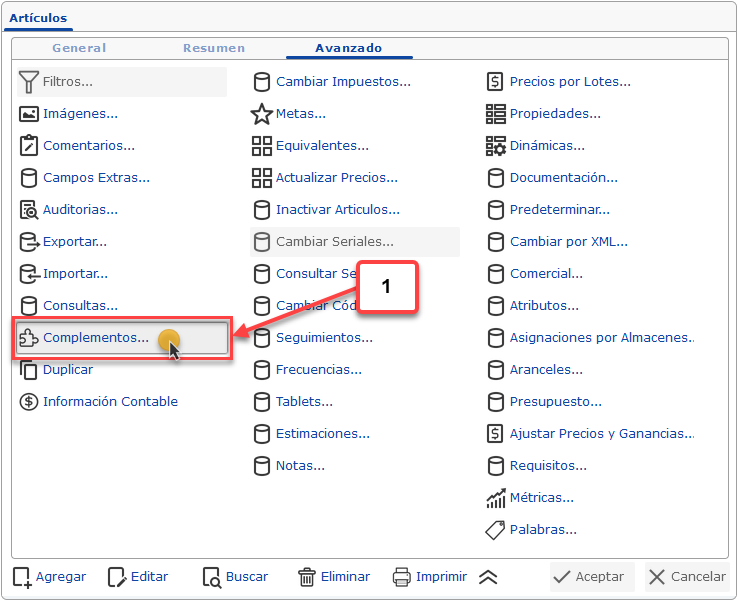Image resolution: width=738 pixels, height=601 pixels.
Task: Switch to the General tab
Action: [x=79, y=48]
